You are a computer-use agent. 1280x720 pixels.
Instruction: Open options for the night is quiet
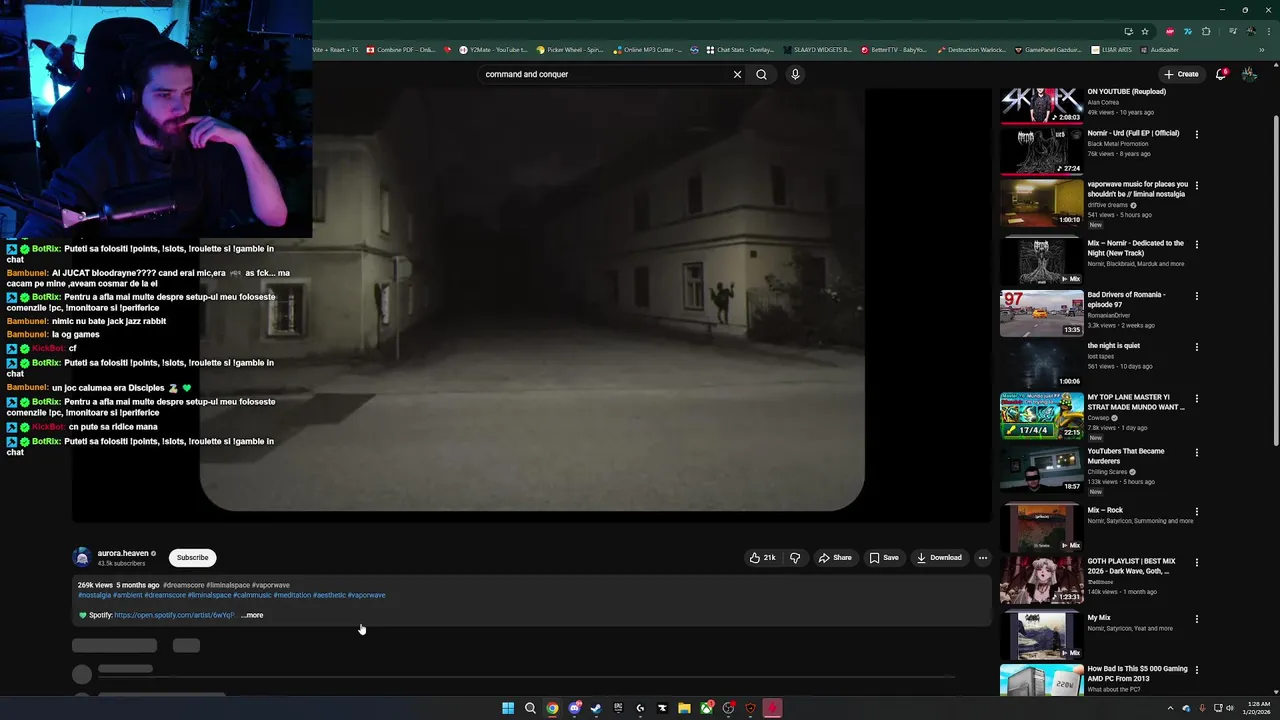pyautogui.click(x=1197, y=347)
